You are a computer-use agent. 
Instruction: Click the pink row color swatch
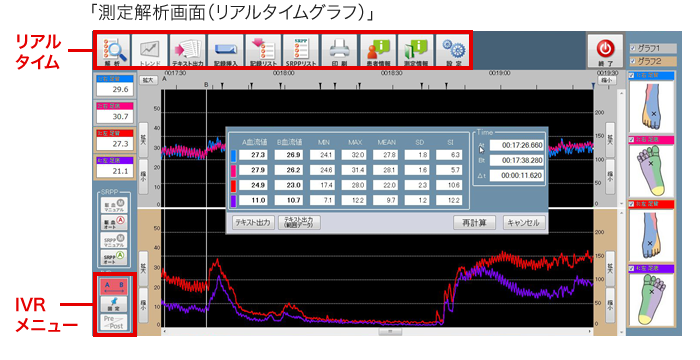coord(233,170)
